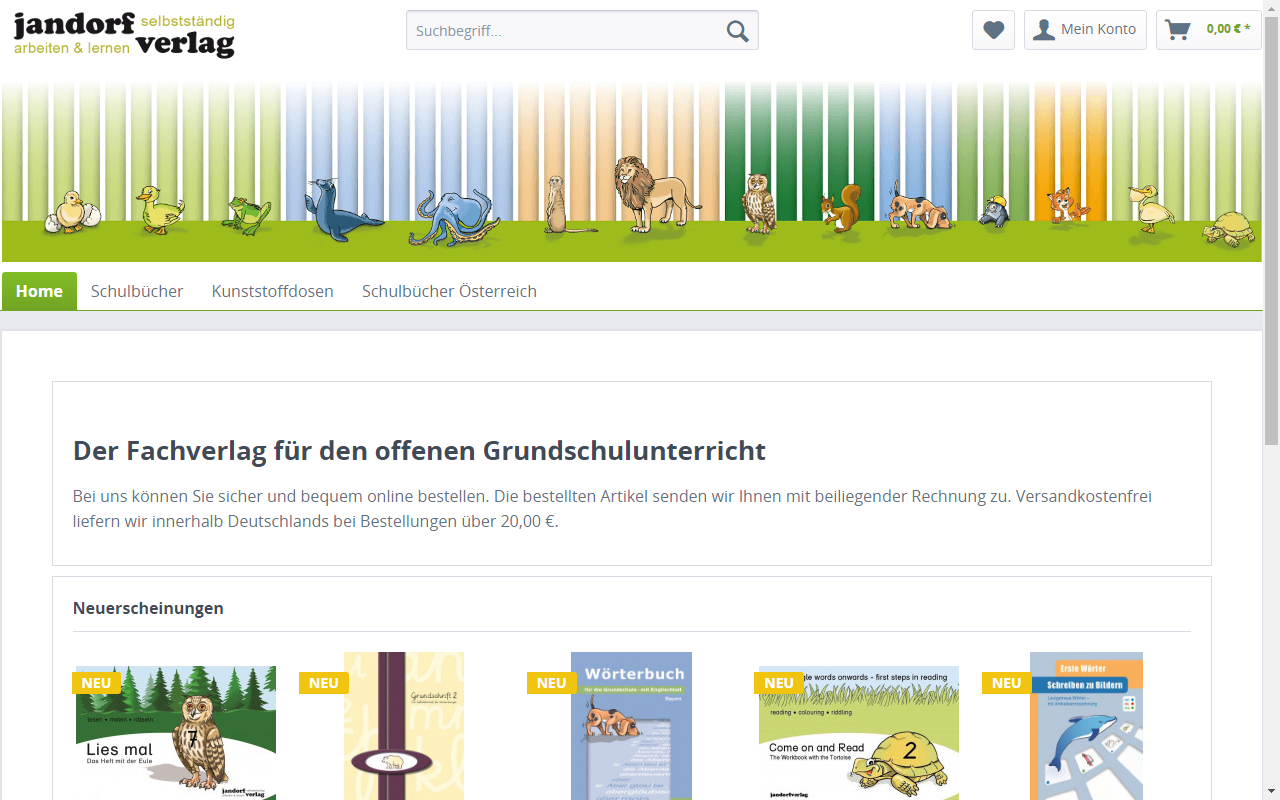
Task: Click the squirrel in the banner
Action: point(840,210)
